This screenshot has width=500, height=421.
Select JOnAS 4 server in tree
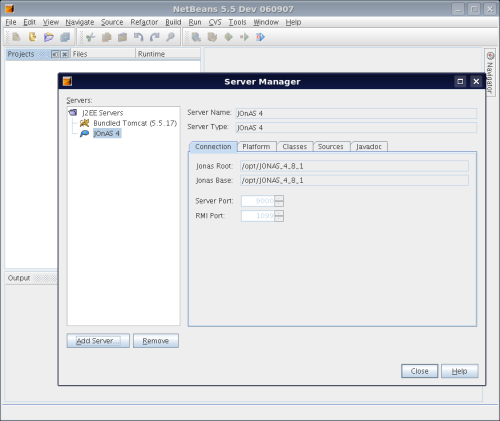pos(107,133)
